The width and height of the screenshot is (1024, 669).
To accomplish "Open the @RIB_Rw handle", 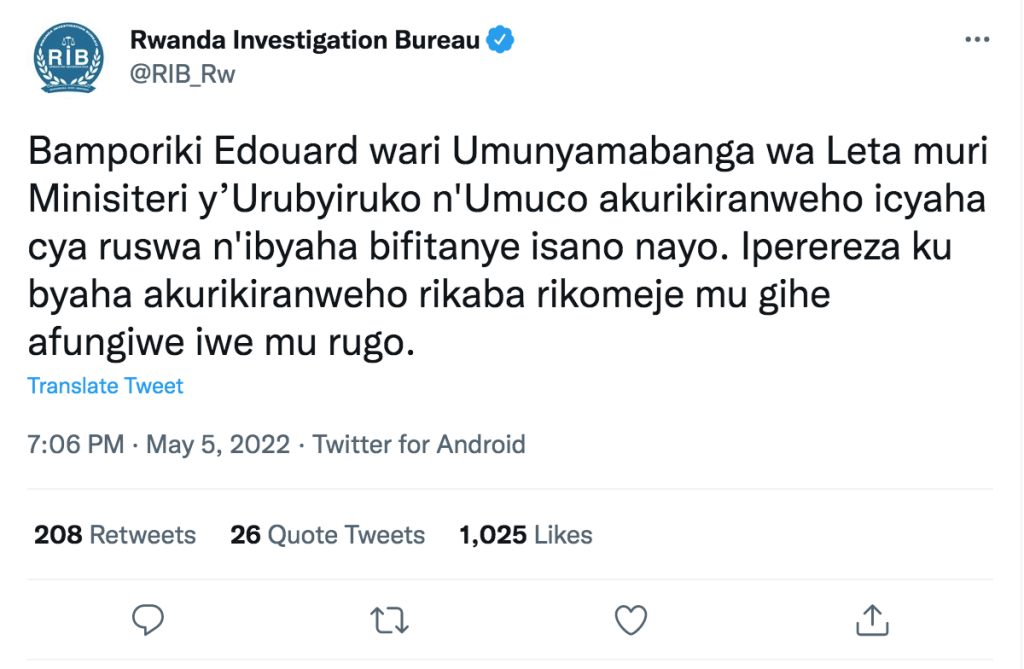I will [182, 74].
